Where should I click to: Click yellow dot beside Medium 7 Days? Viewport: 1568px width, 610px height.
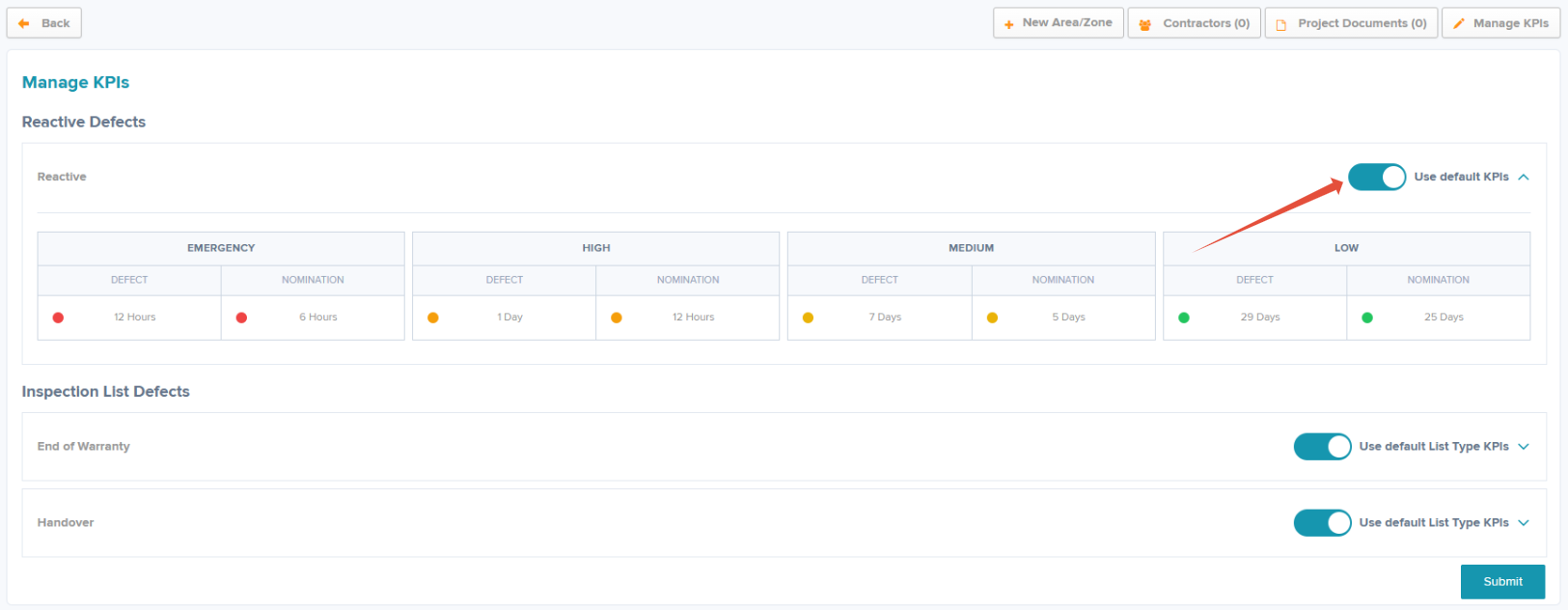[808, 318]
